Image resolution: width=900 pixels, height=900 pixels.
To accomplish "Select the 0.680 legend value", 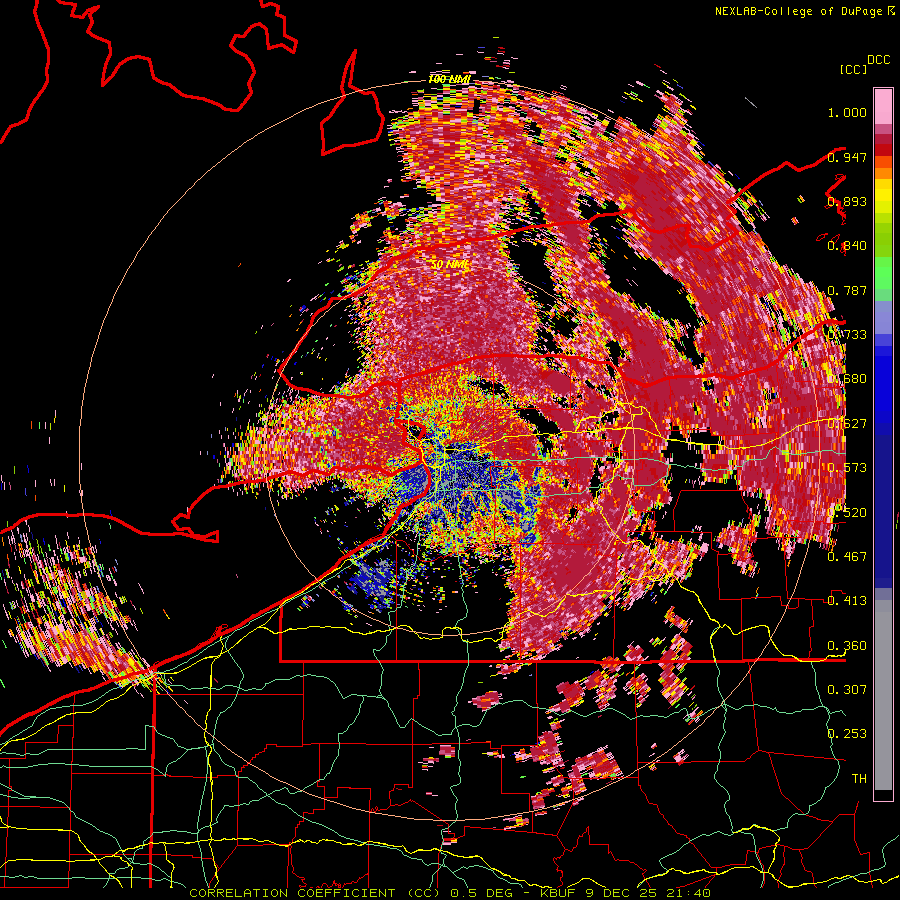I will (x=847, y=379).
